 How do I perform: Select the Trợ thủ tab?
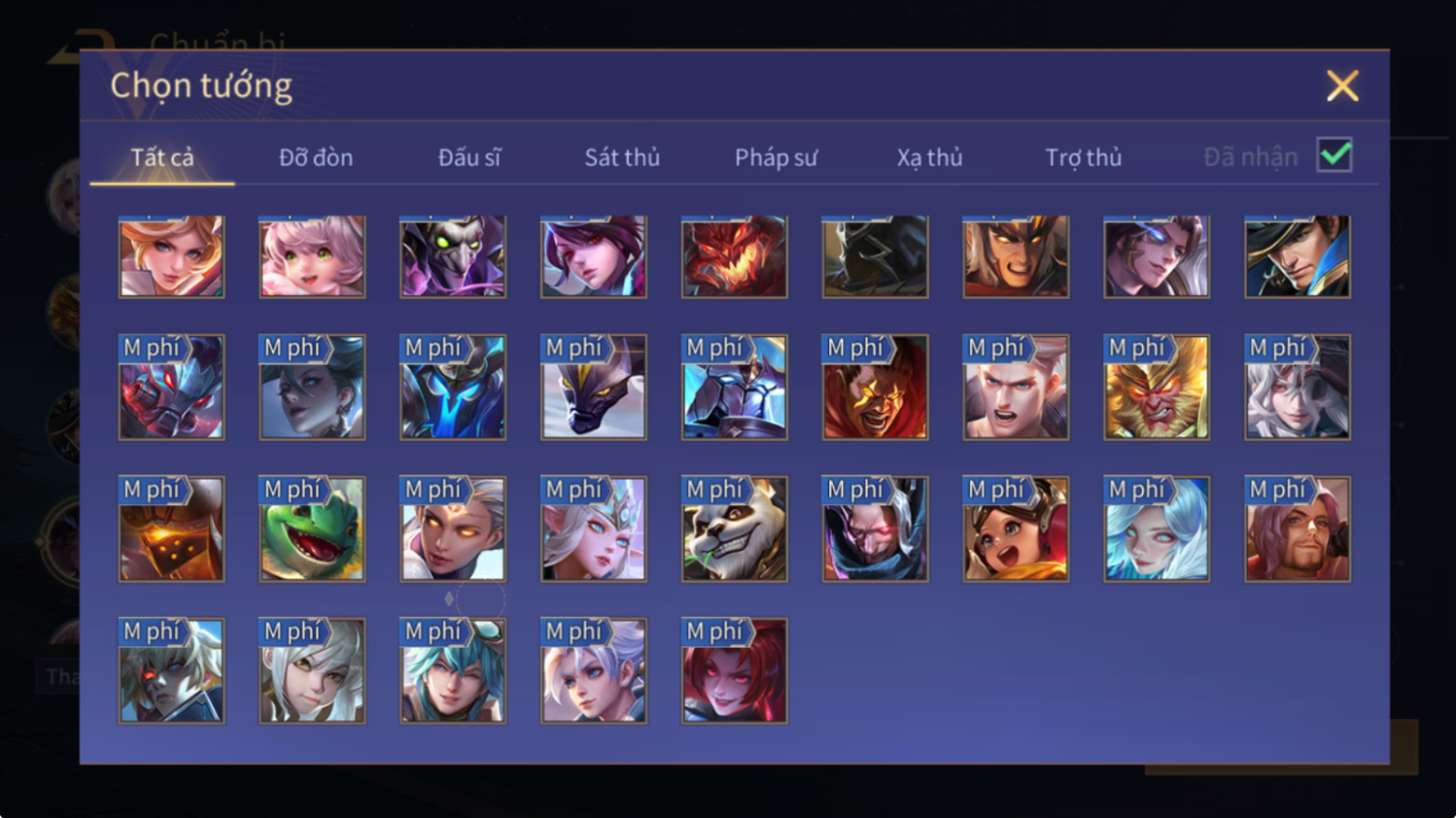(x=1083, y=157)
